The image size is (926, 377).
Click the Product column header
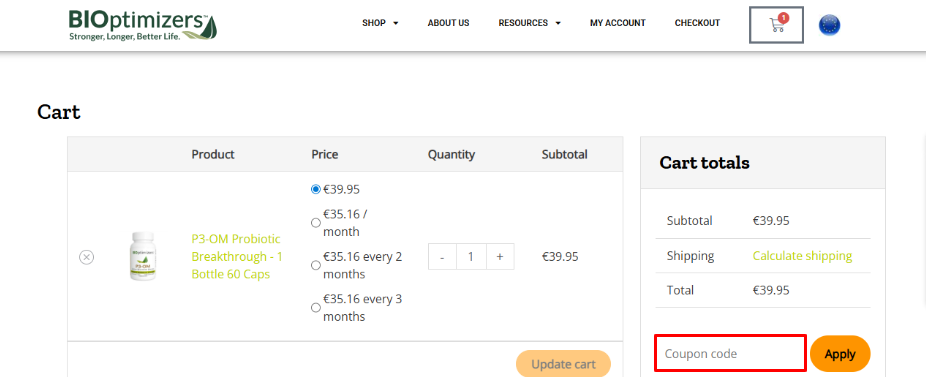coord(213,154)
